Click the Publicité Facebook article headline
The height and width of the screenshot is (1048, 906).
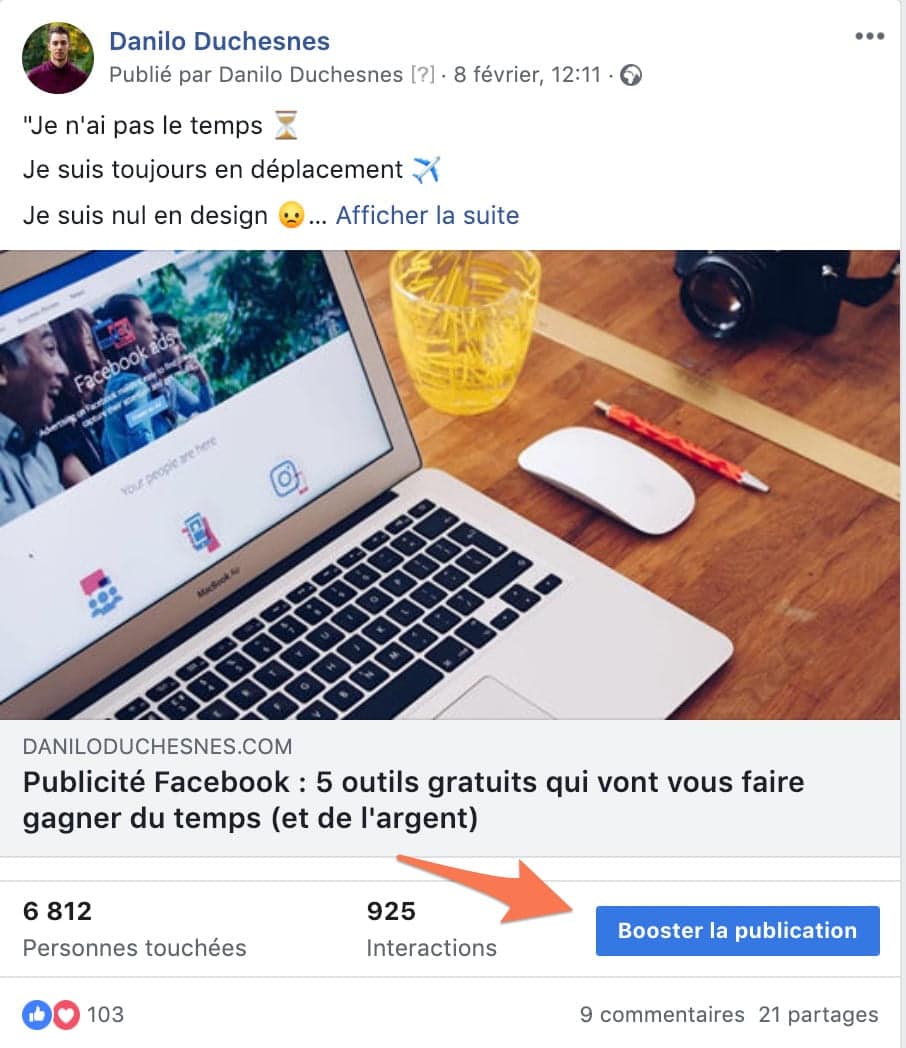pyautogui.click(x=414, y=799)
